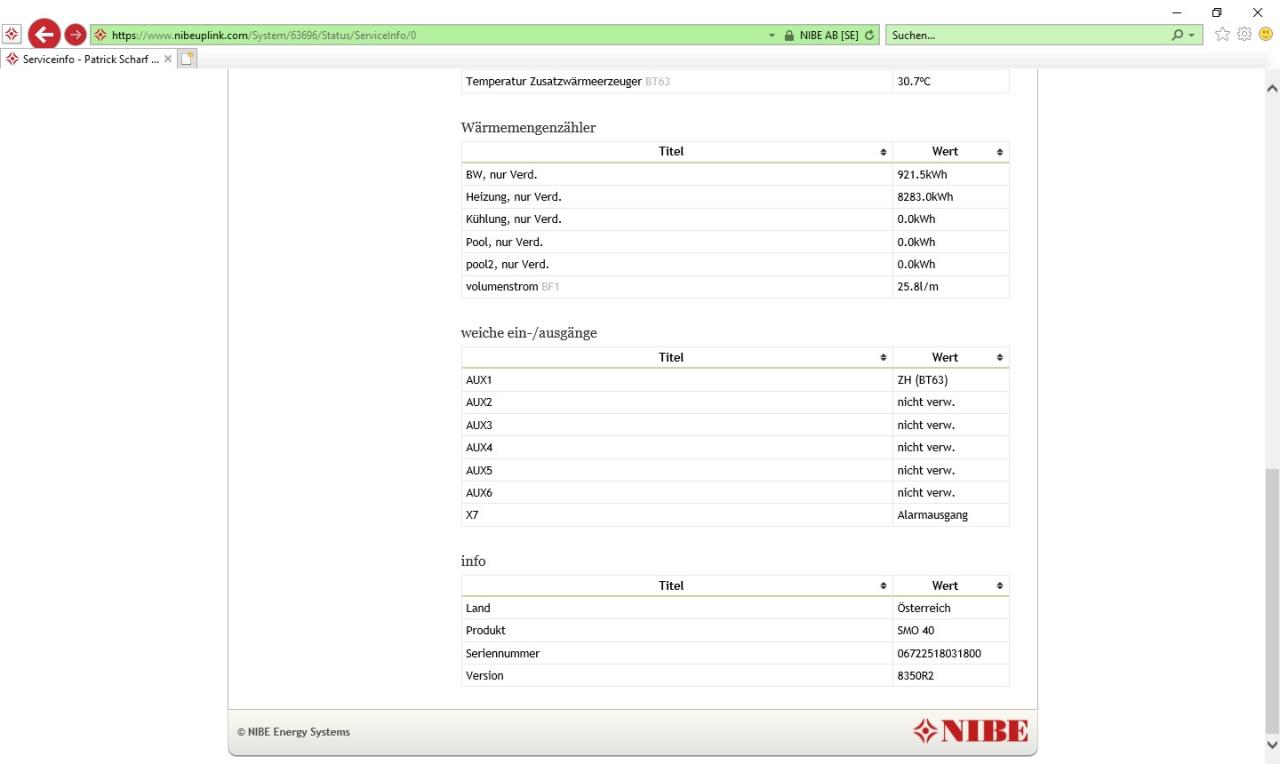Select 'Temperatur Zusatzwärmeerzeuger BT63' row title
The width and height of the screenshot is (1280, 764).
pyautogui.click(x=568, y=82)
